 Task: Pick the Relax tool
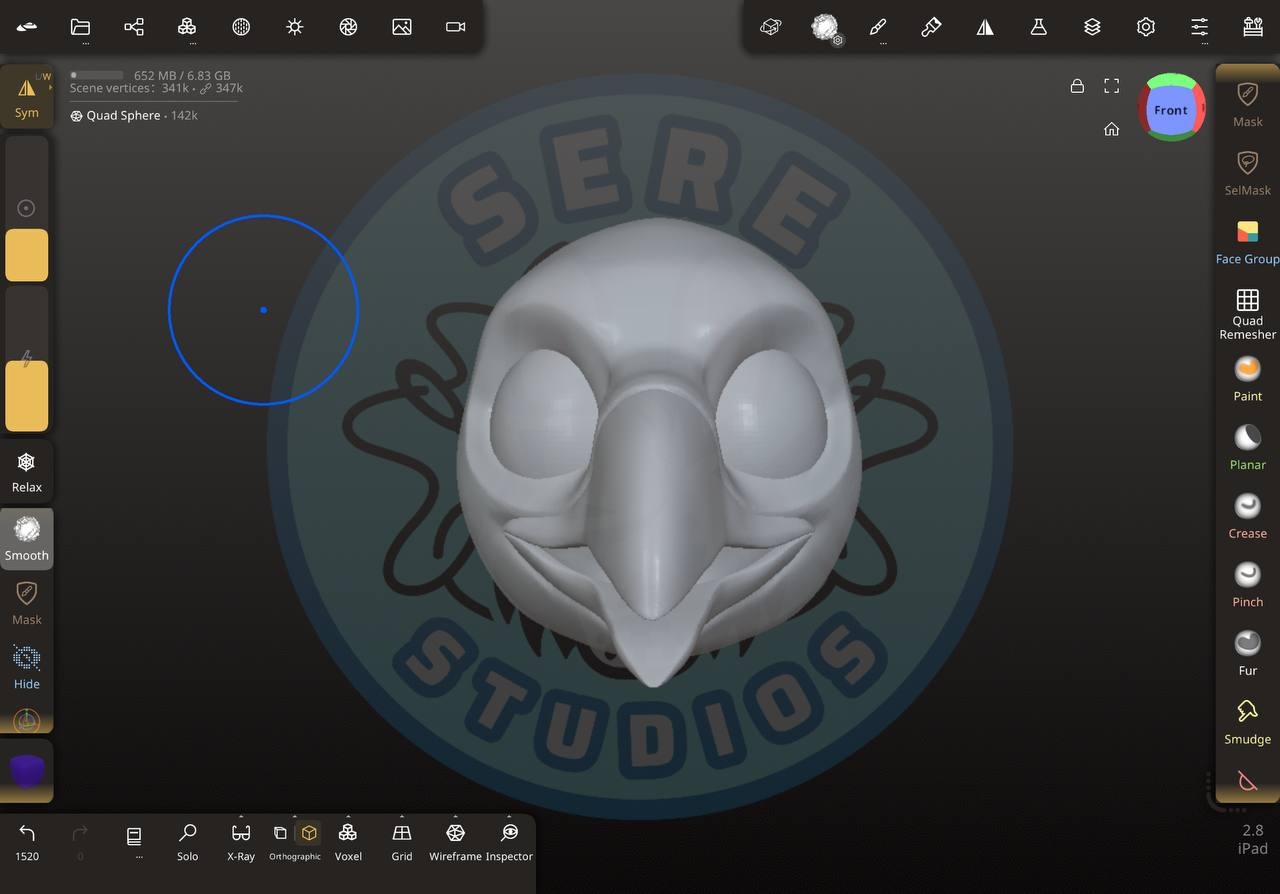pos(27,472)
